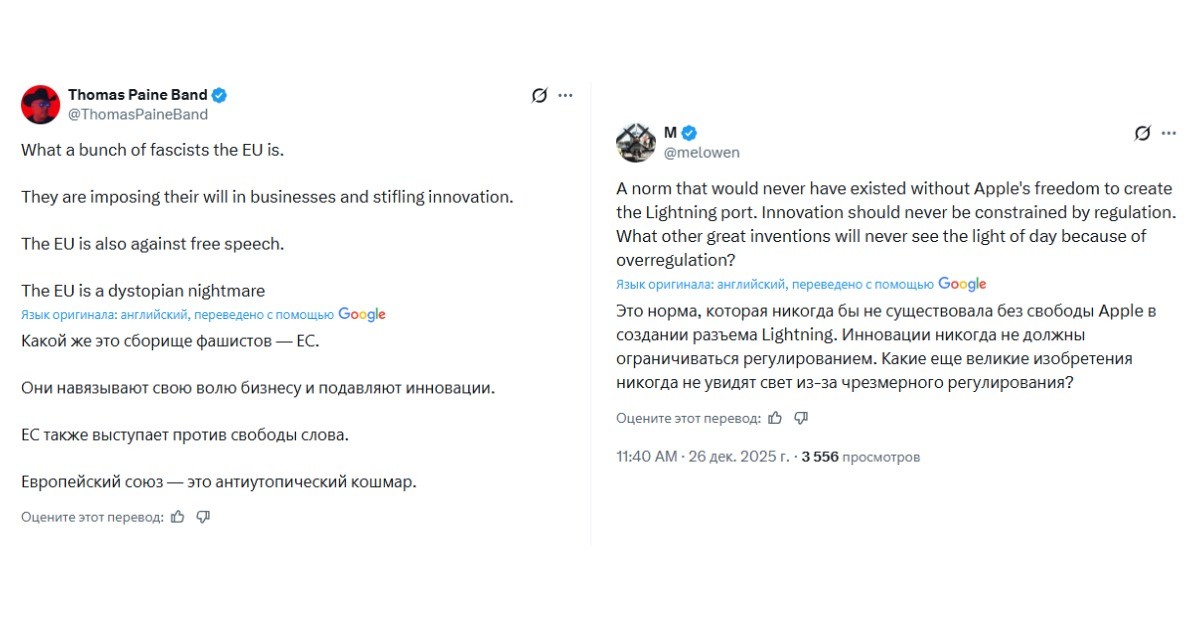Image resolution: width=1200 pixels, height=630 pixels.
Task: Click Google logo under melowen post
Action: click(x=962, y=284)
